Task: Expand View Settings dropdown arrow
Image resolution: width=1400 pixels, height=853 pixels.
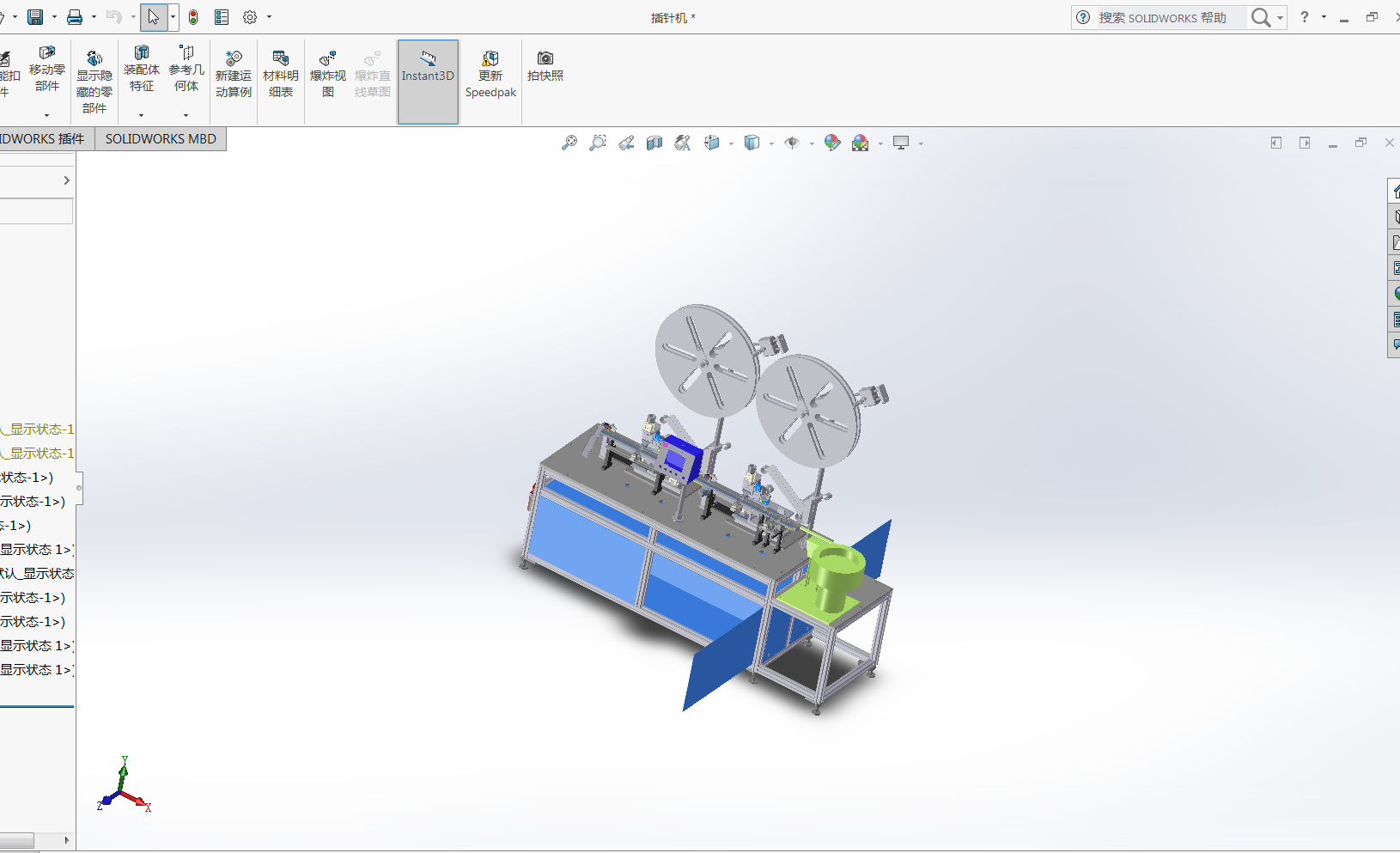Action: click(x=921, y=144)
